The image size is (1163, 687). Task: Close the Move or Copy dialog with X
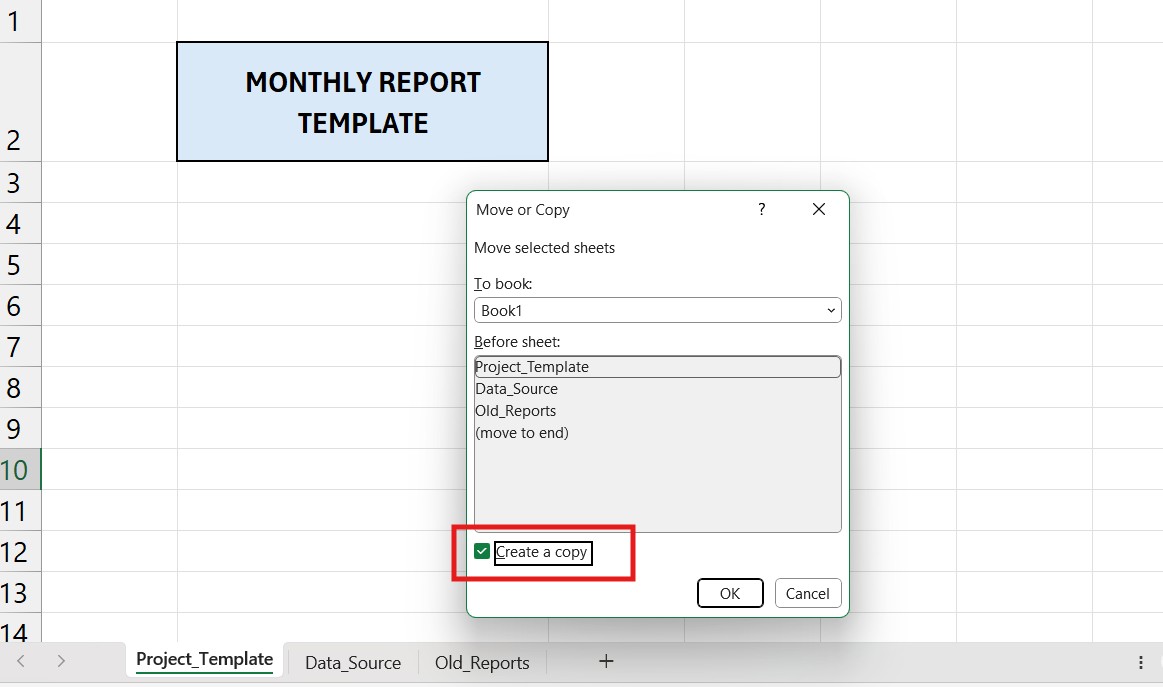819,209
